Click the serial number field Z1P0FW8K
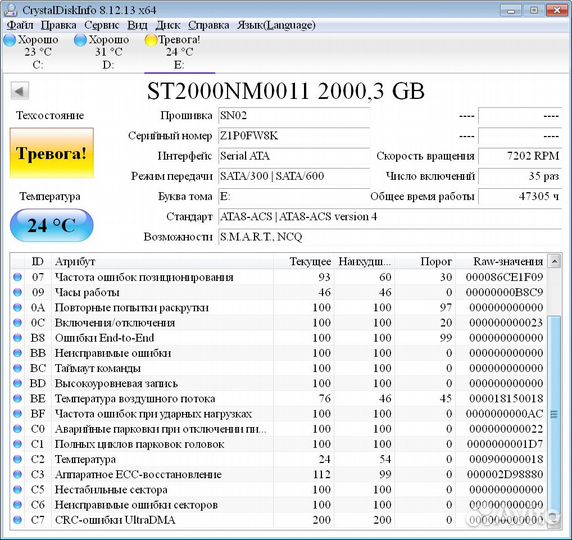Image resolution: width=572 pixels, height=540 pixels. click(x=294, y=136)
